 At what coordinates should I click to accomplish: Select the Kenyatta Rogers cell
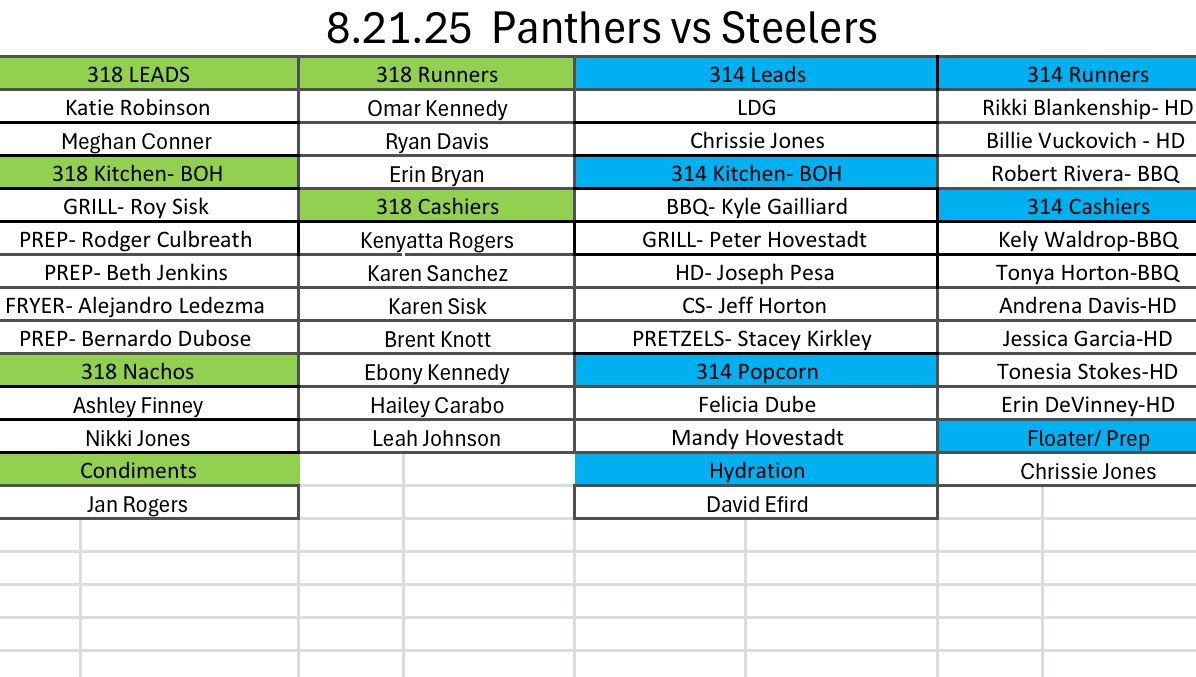(436, 240)
